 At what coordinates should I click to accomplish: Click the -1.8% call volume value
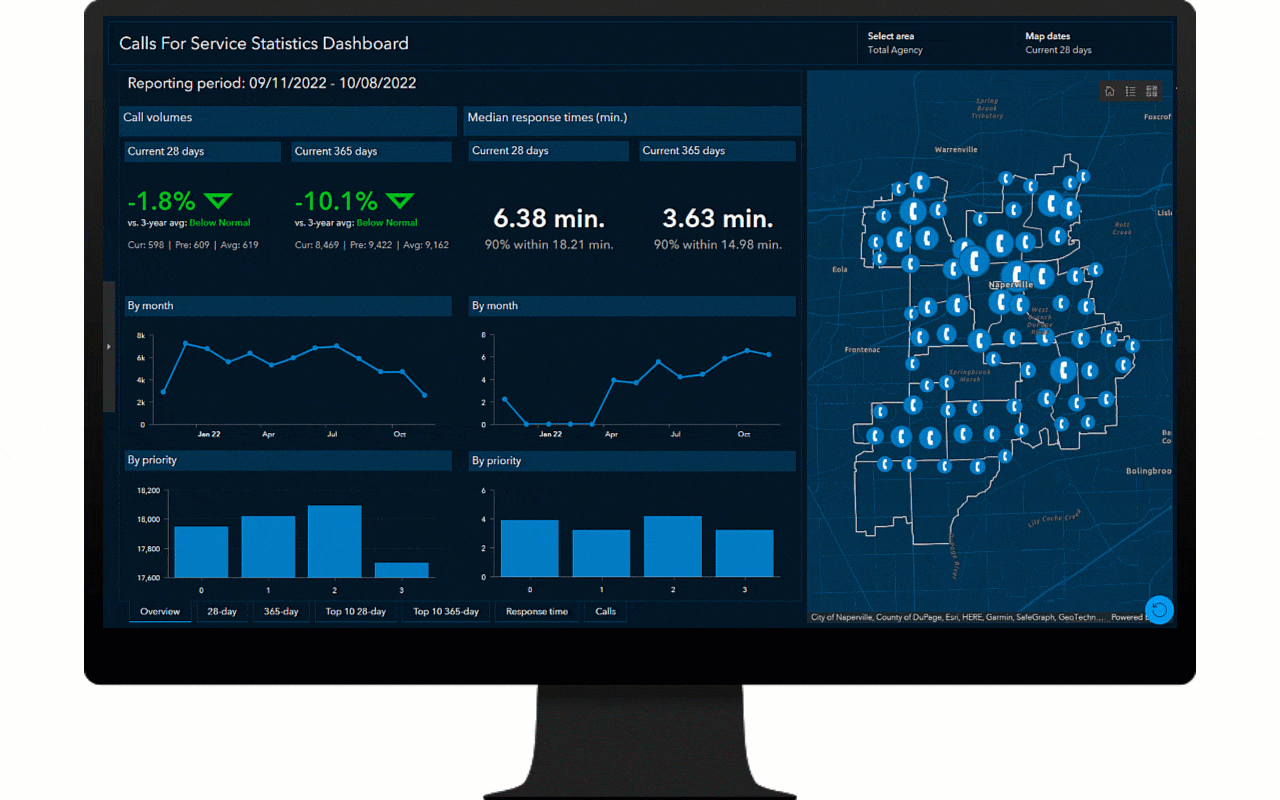162,201
